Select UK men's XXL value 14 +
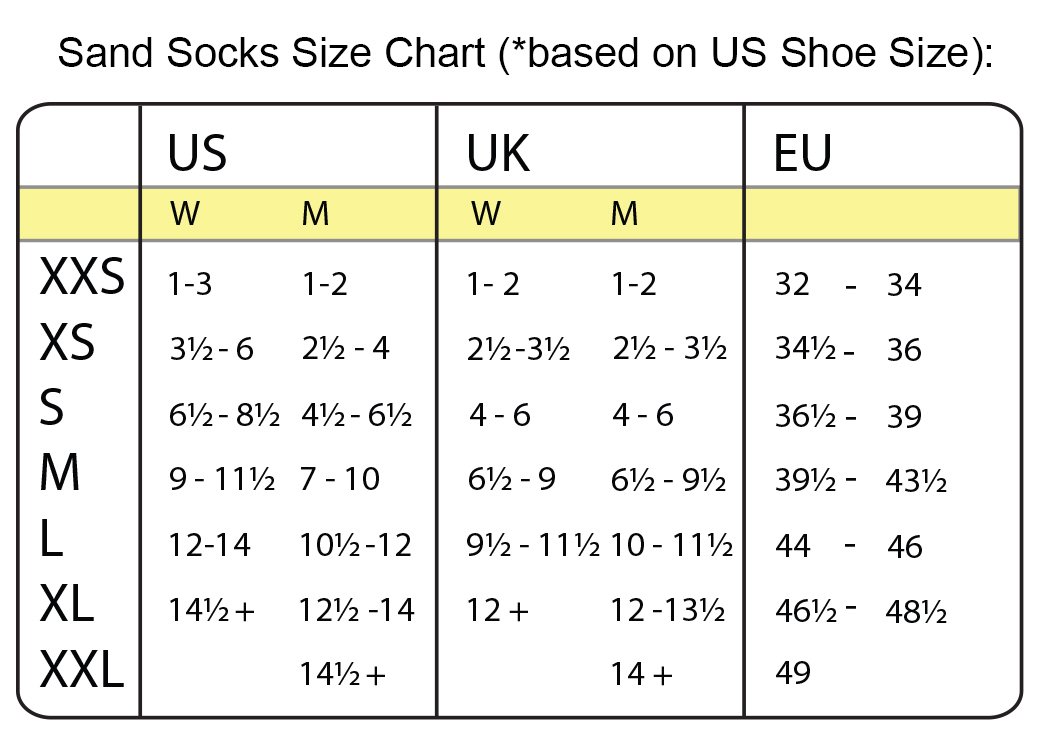 (642, 675)
